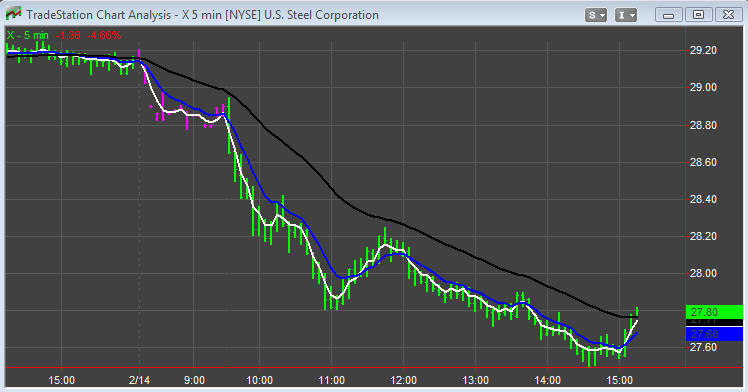Click the last 15:00 label on time axis
The image size is (748, 392).
point(619,380)
